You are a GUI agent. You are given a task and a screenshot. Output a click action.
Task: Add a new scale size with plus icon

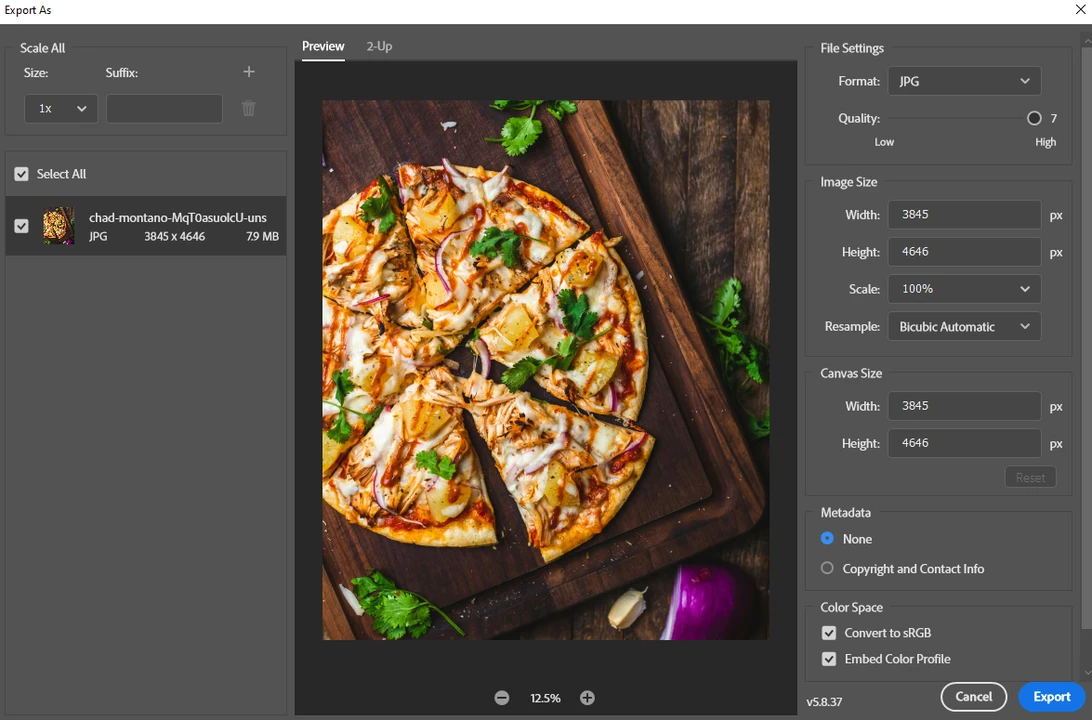[x=249, y=72]
